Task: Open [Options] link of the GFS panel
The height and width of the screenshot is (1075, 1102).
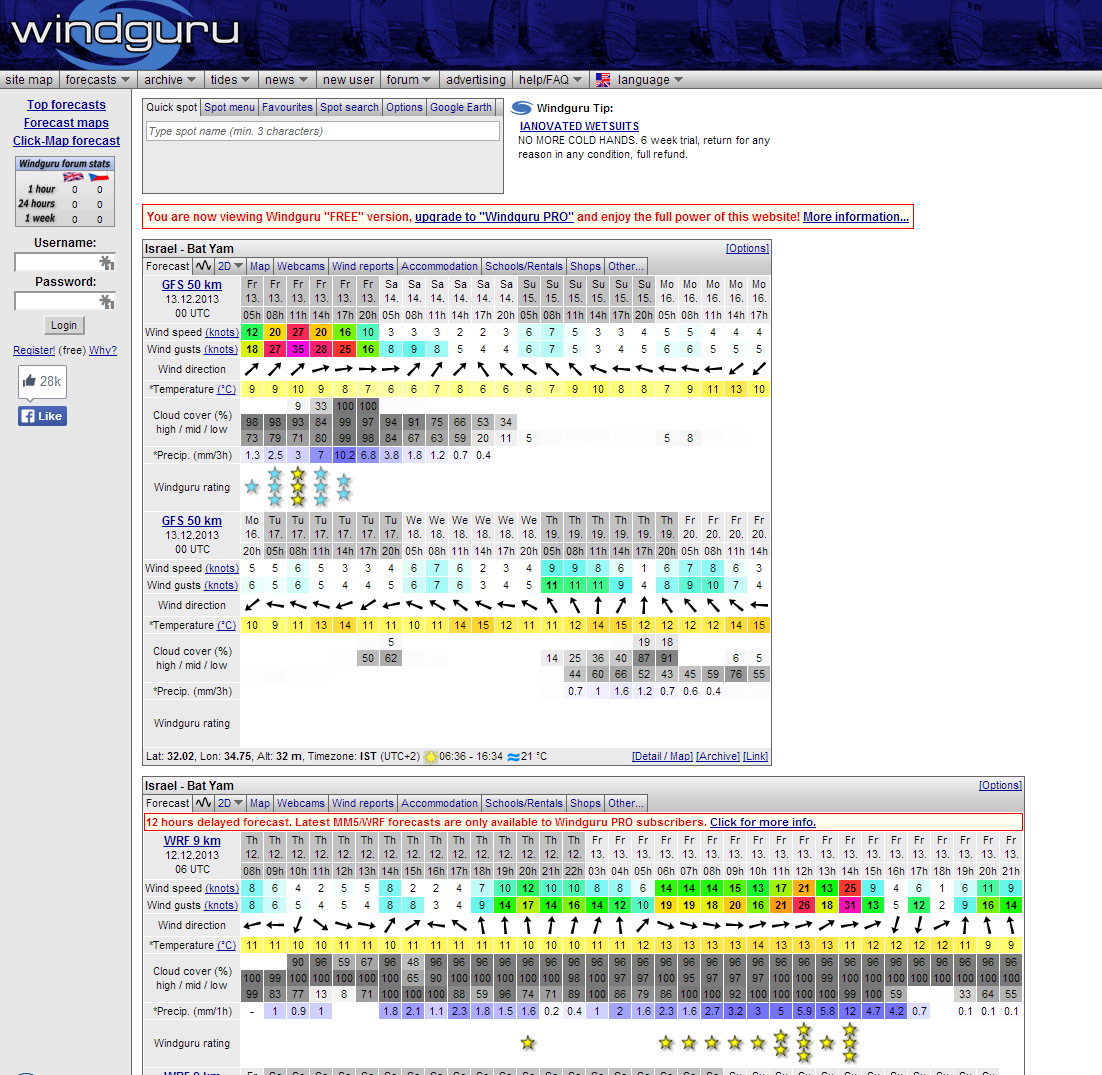Action: [747, 249]
